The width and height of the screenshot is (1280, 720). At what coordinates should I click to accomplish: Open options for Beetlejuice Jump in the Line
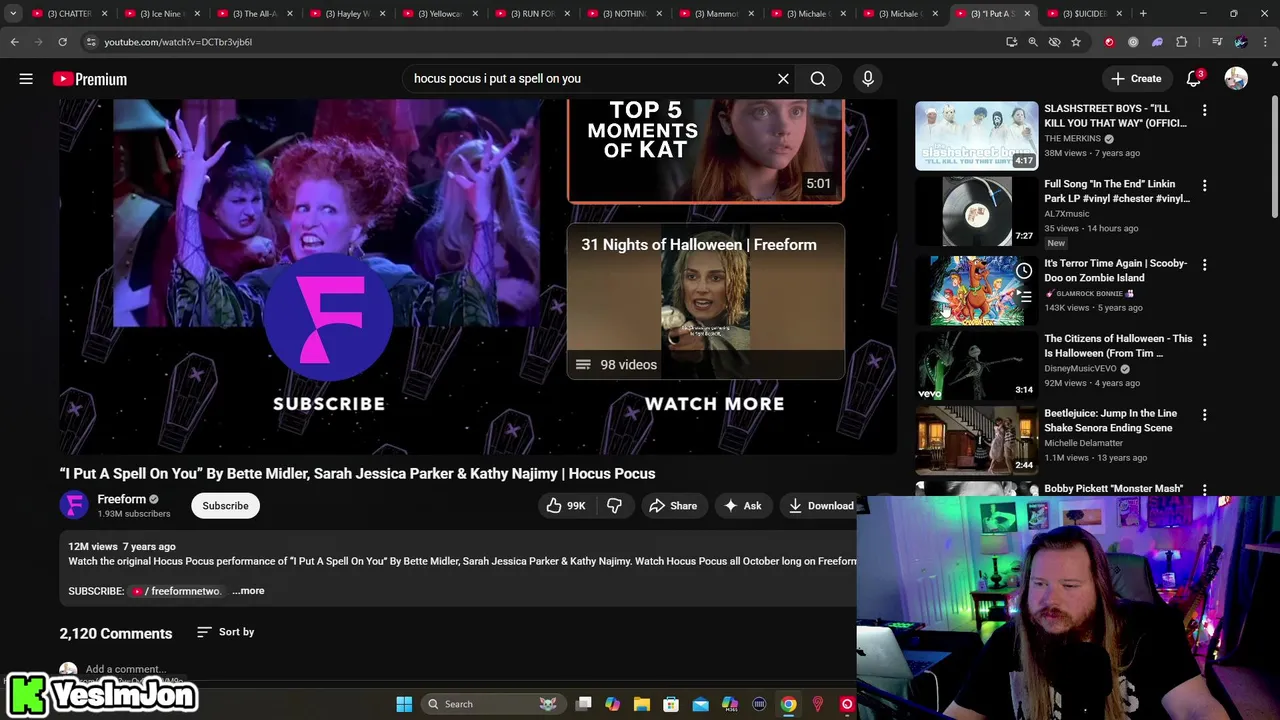tap(1204, 415)
